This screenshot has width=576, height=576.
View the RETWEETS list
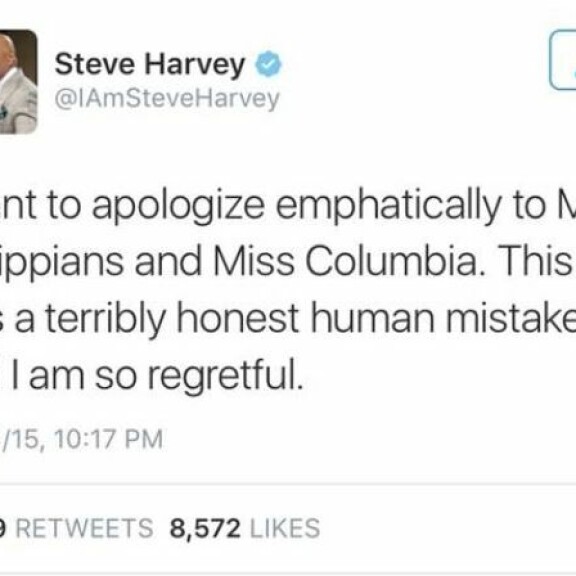tap(84, 528)
